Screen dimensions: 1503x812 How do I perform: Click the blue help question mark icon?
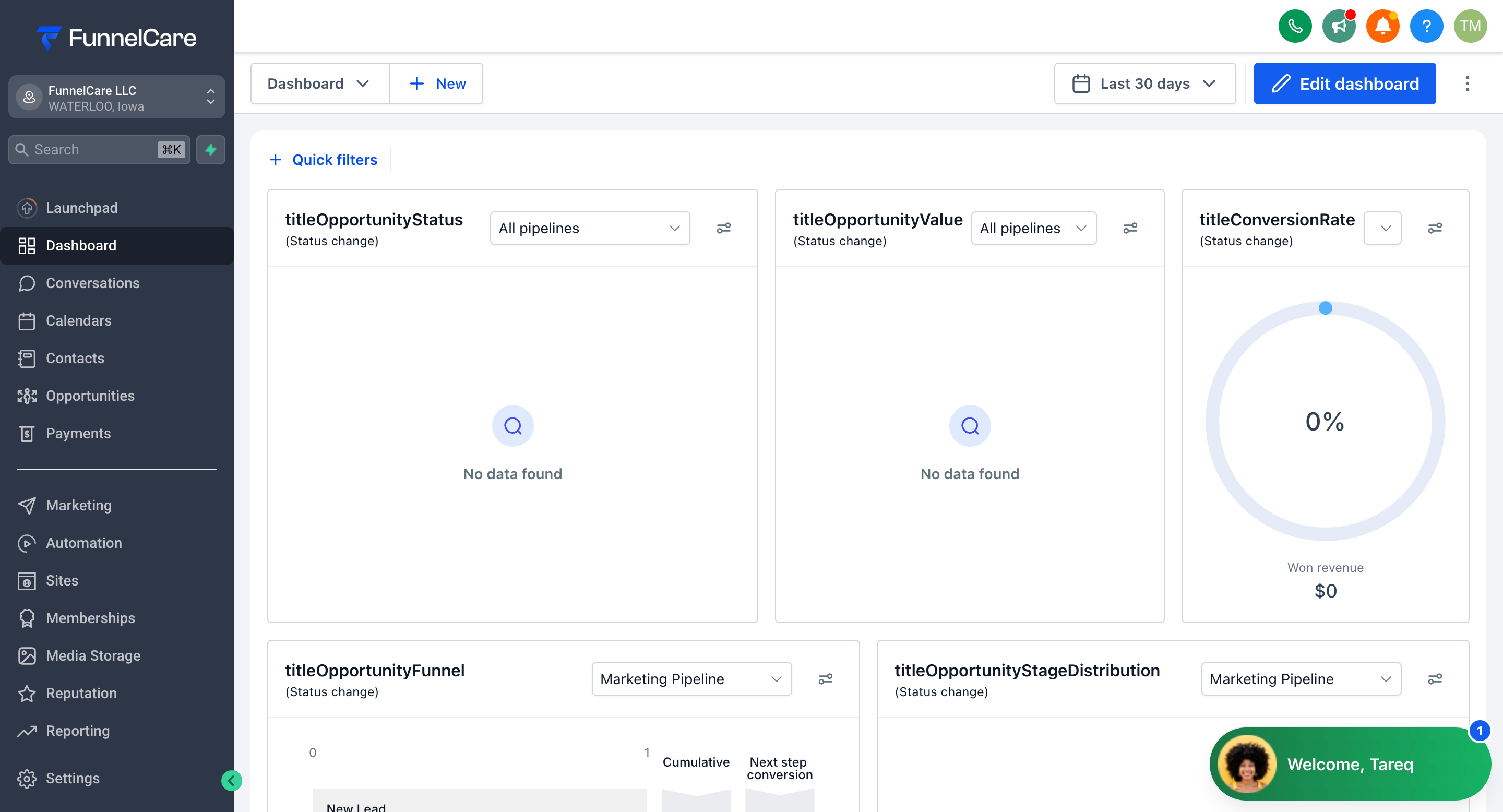tap(1426, 26)
